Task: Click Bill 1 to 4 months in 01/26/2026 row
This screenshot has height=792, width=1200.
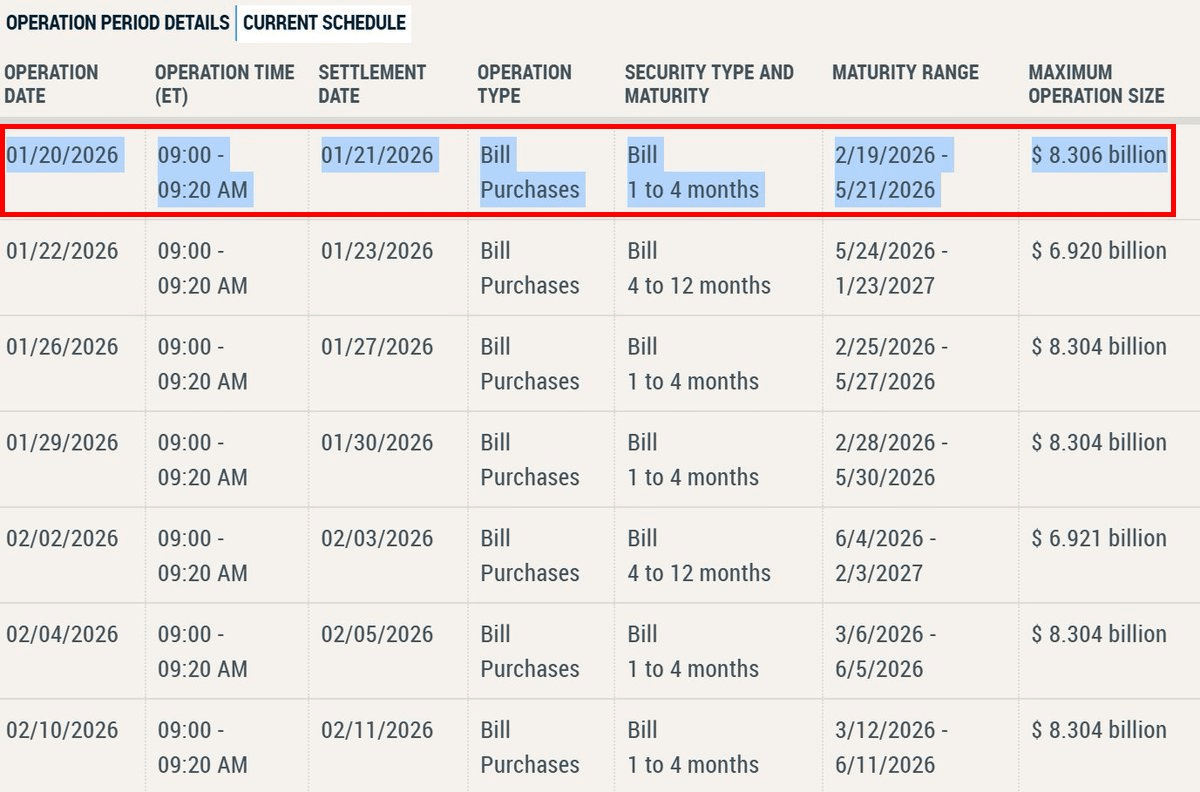Action: [693, 364]
